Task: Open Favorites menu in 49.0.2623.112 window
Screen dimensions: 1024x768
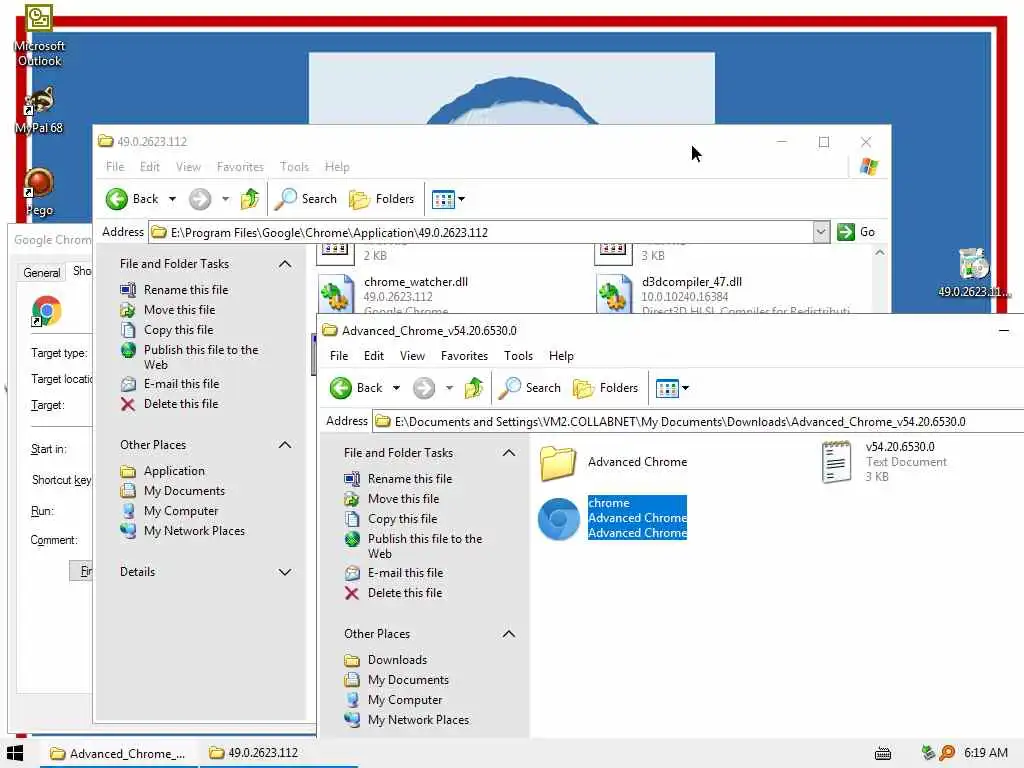Action: [x=240, y=167]
